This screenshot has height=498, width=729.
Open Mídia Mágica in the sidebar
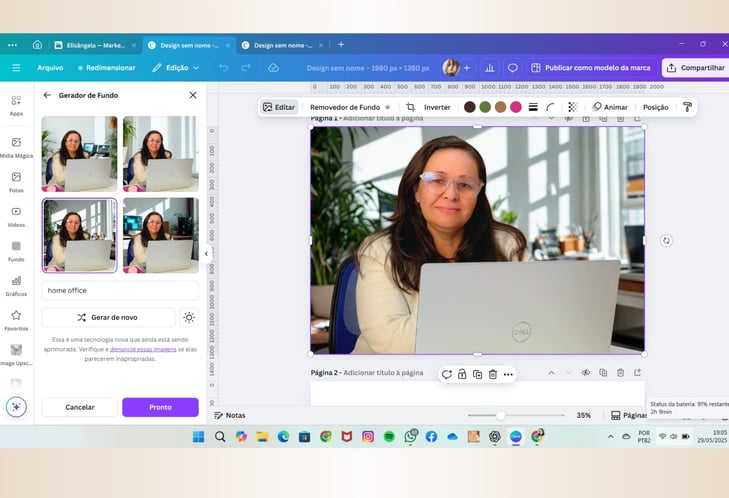pos(16,147)
